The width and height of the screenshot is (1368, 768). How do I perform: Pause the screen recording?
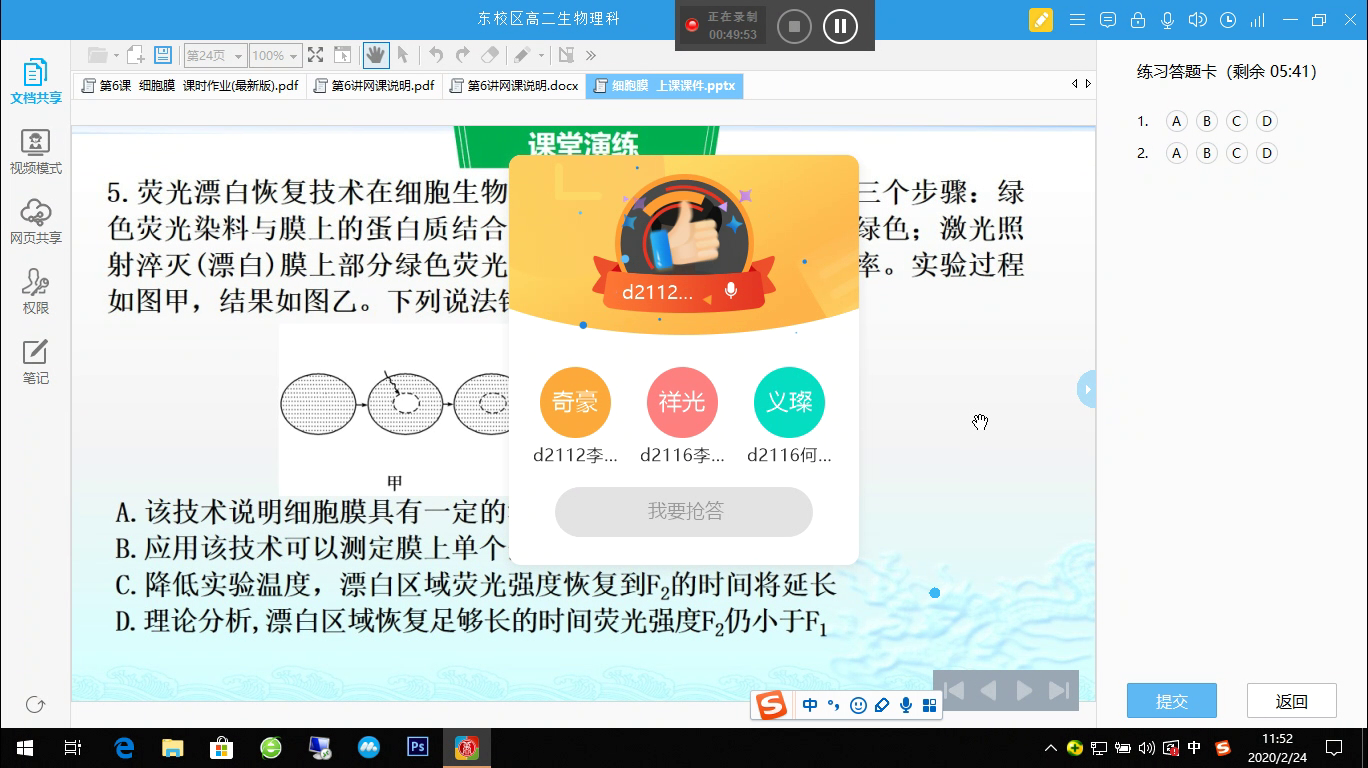click(x=840, y=26)
